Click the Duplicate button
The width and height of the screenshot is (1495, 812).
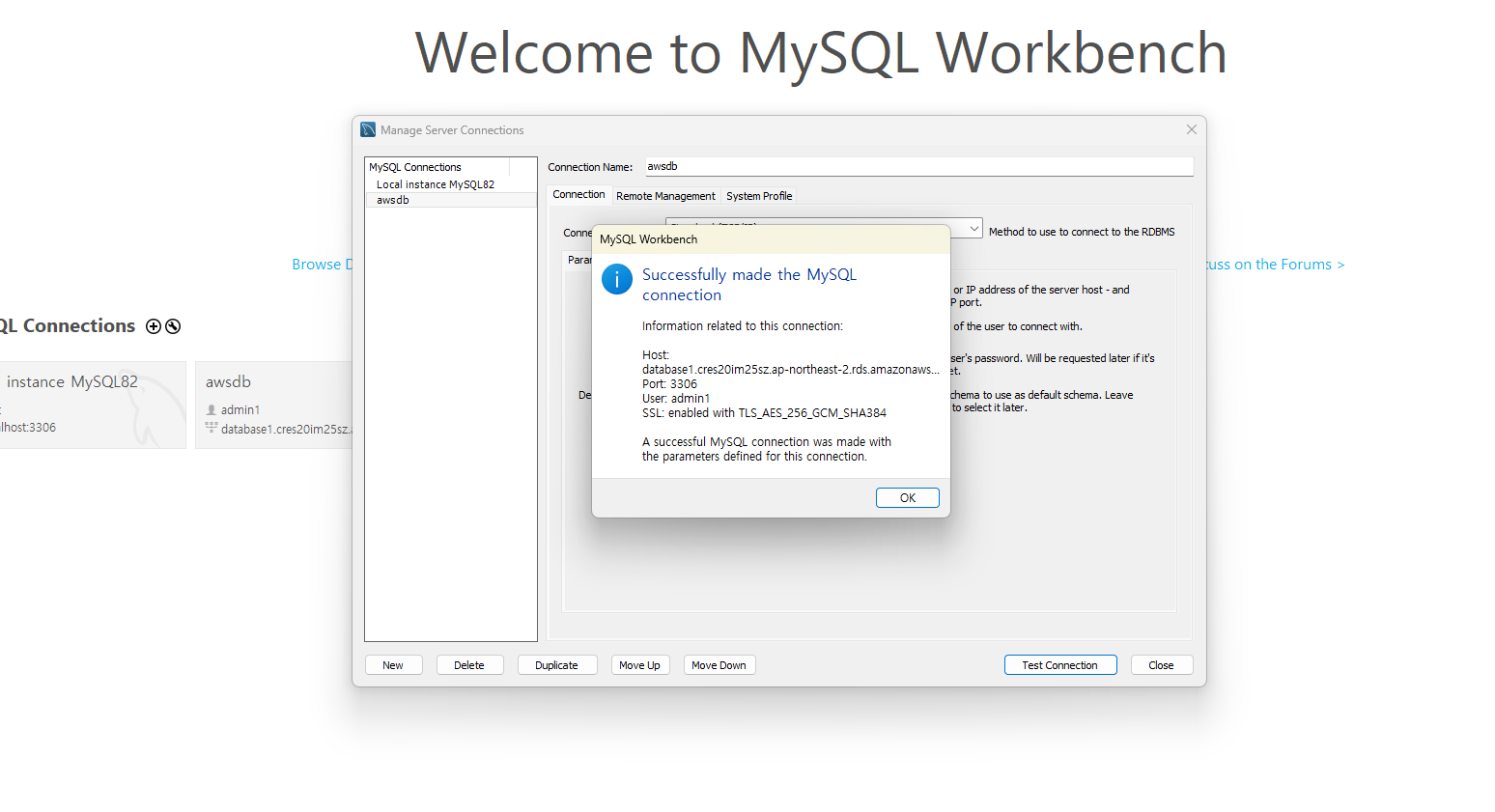point(556,665)
